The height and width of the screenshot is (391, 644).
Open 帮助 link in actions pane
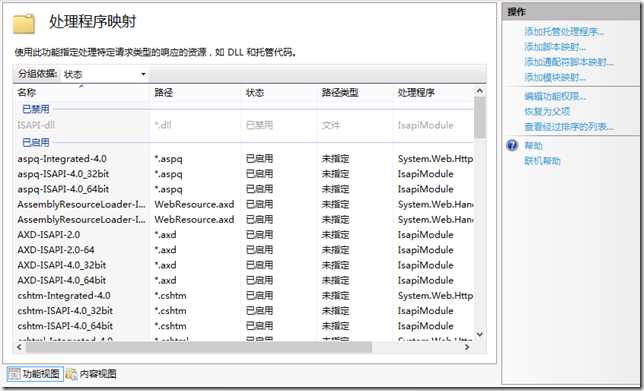[x=533, y=146]
